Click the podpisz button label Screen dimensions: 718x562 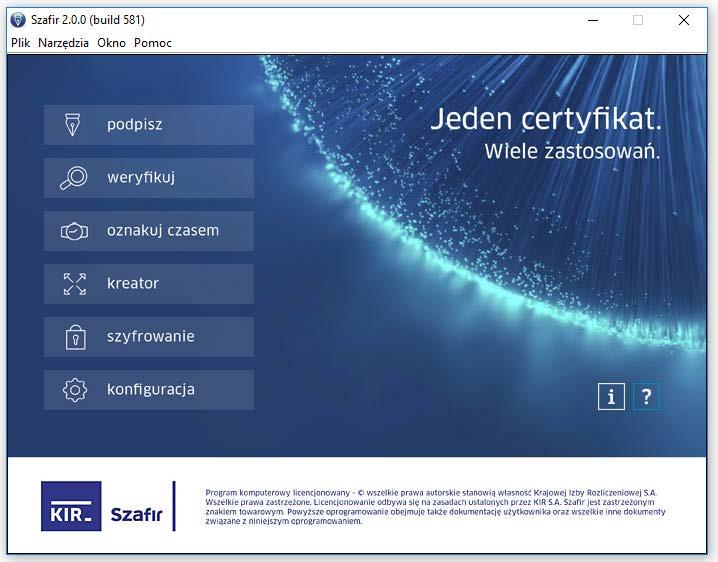135,125
